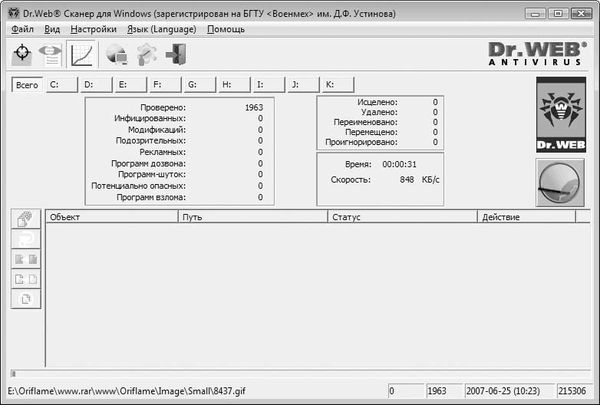
Task: Click the globe update toolbar icon
Action: [x=115, y=55]
